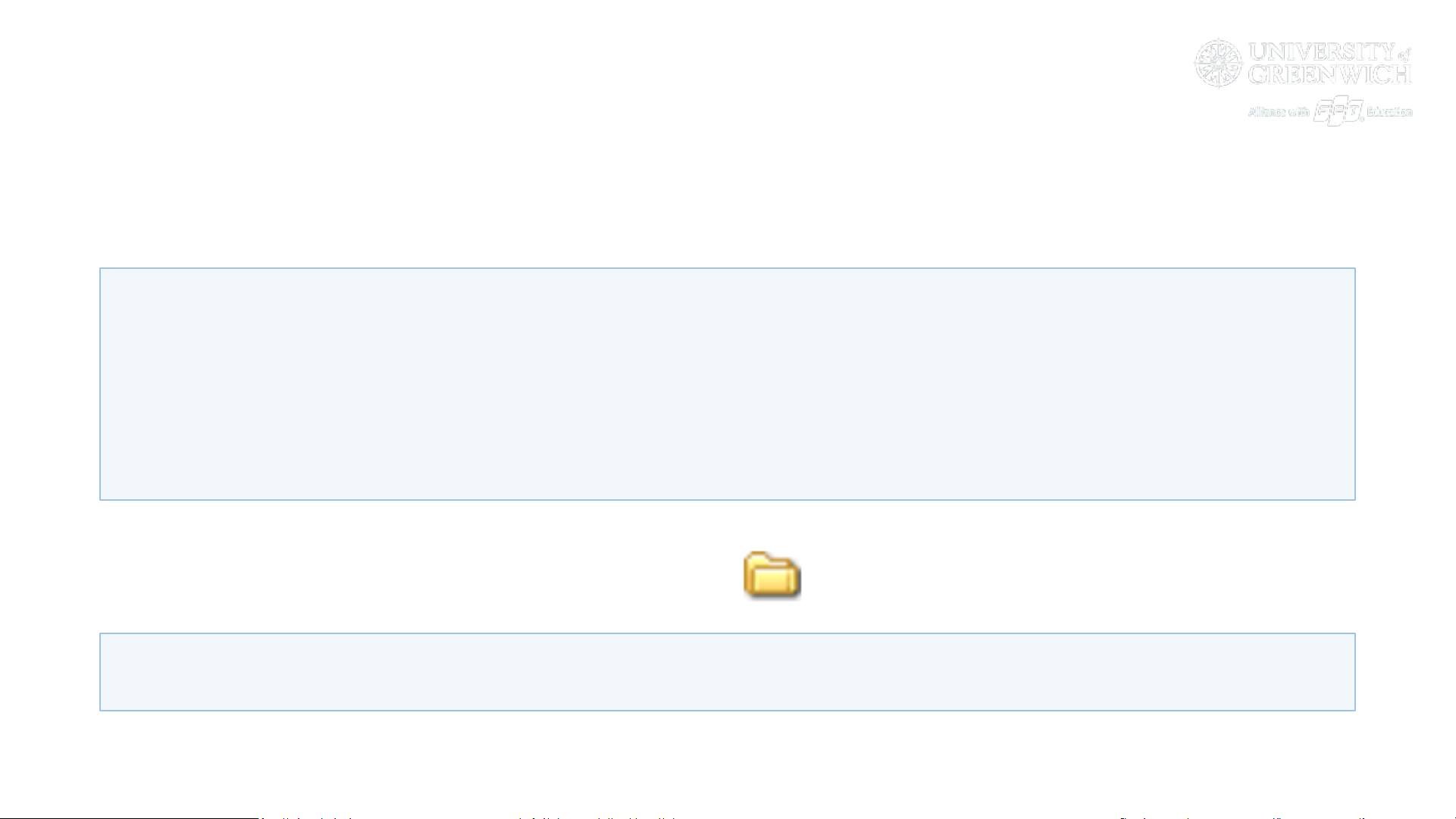
Task: Click the Greenwich compass crest emblem
Action: pyautogui.click(x=1218, y=63)
